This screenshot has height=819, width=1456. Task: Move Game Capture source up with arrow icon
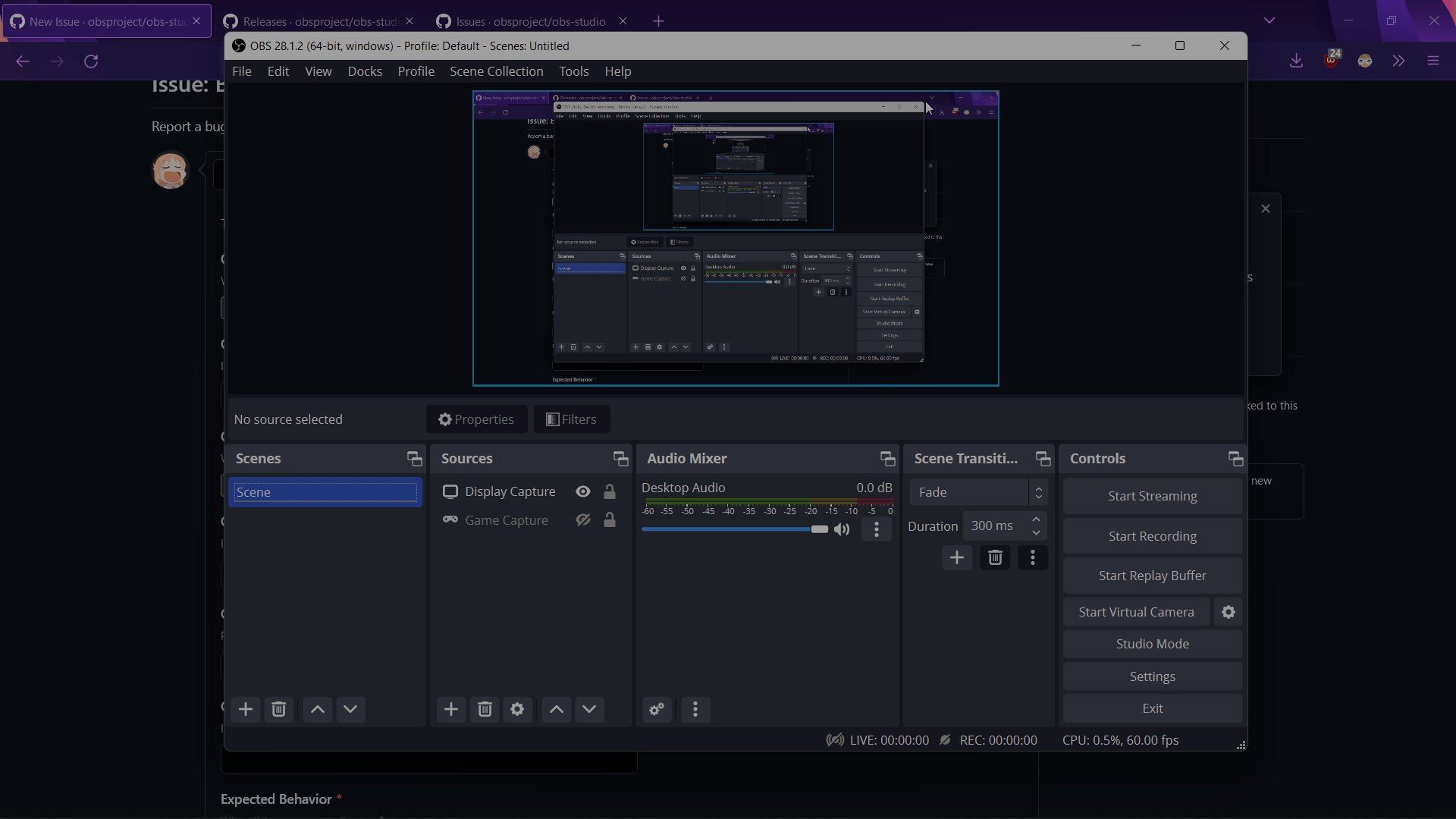(x=556, y=710)
